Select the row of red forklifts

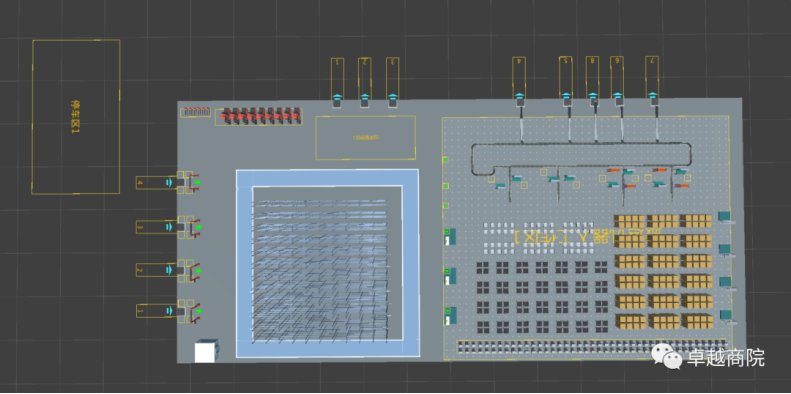tap(259, 117)
